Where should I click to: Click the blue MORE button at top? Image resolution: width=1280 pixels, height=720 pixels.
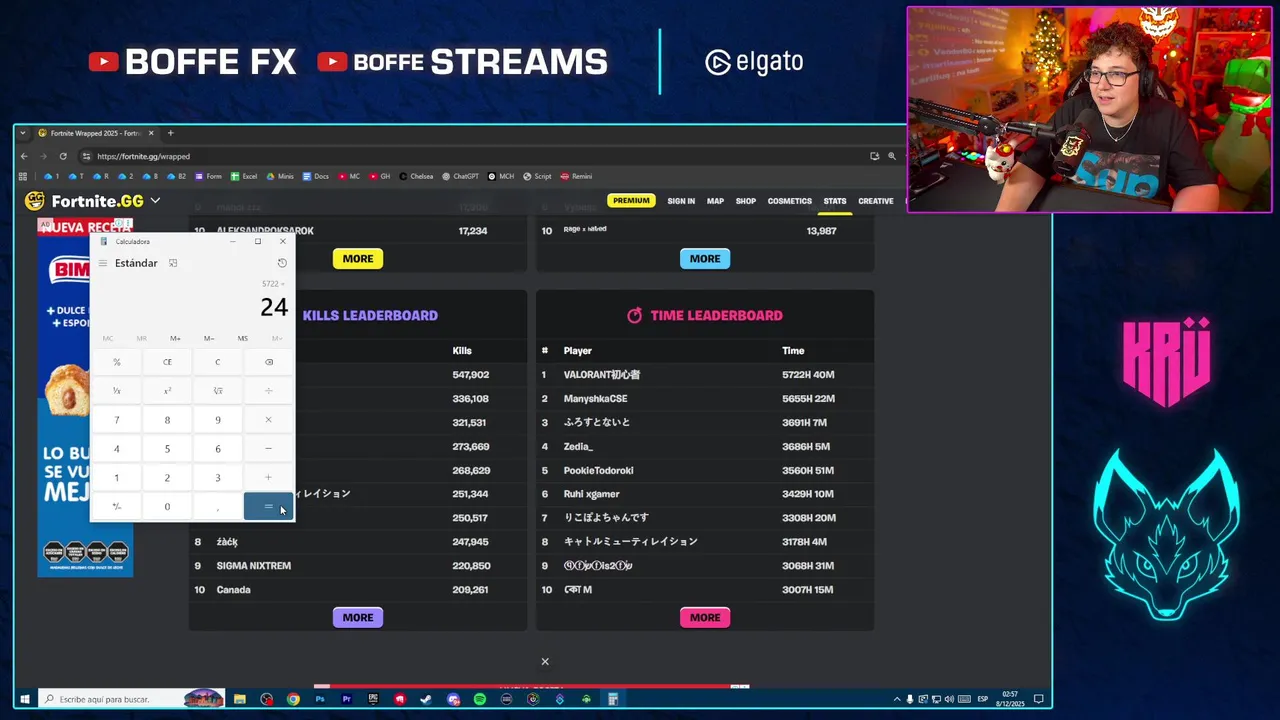pos(705,258)
